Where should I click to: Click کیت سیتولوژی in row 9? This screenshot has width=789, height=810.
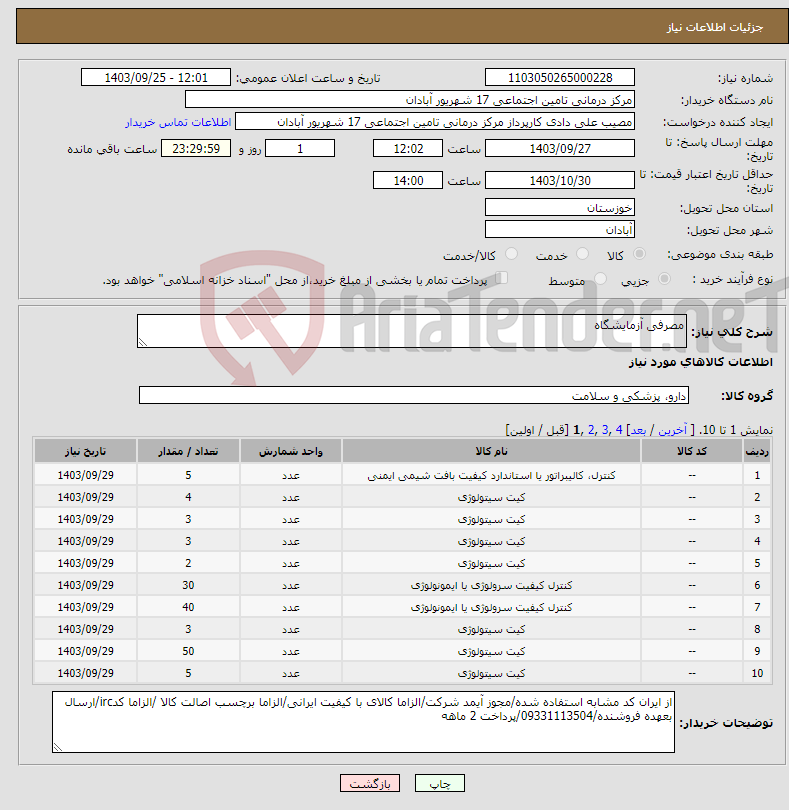coord(491,651)
